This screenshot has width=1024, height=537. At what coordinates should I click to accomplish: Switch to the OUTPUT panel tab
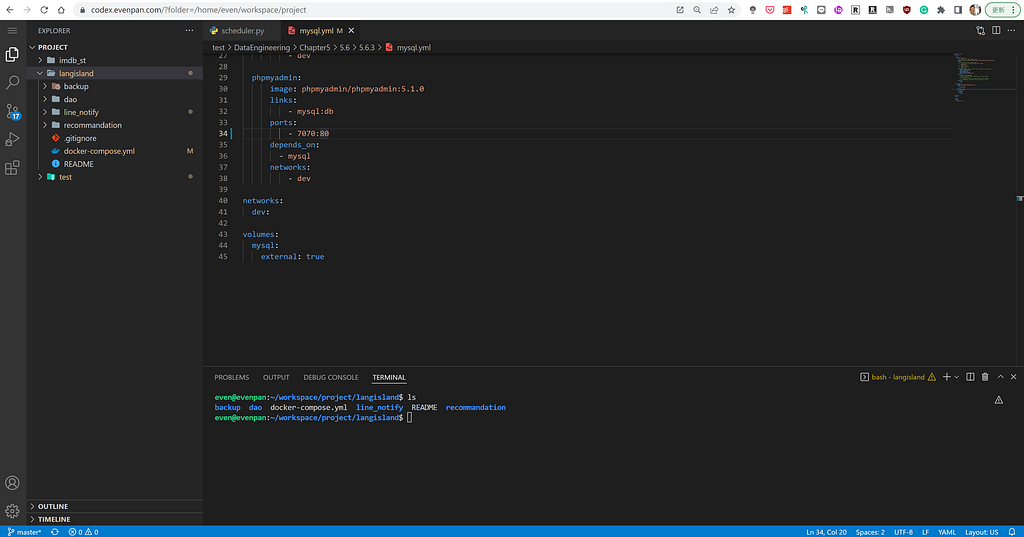[x=276, y=378]
